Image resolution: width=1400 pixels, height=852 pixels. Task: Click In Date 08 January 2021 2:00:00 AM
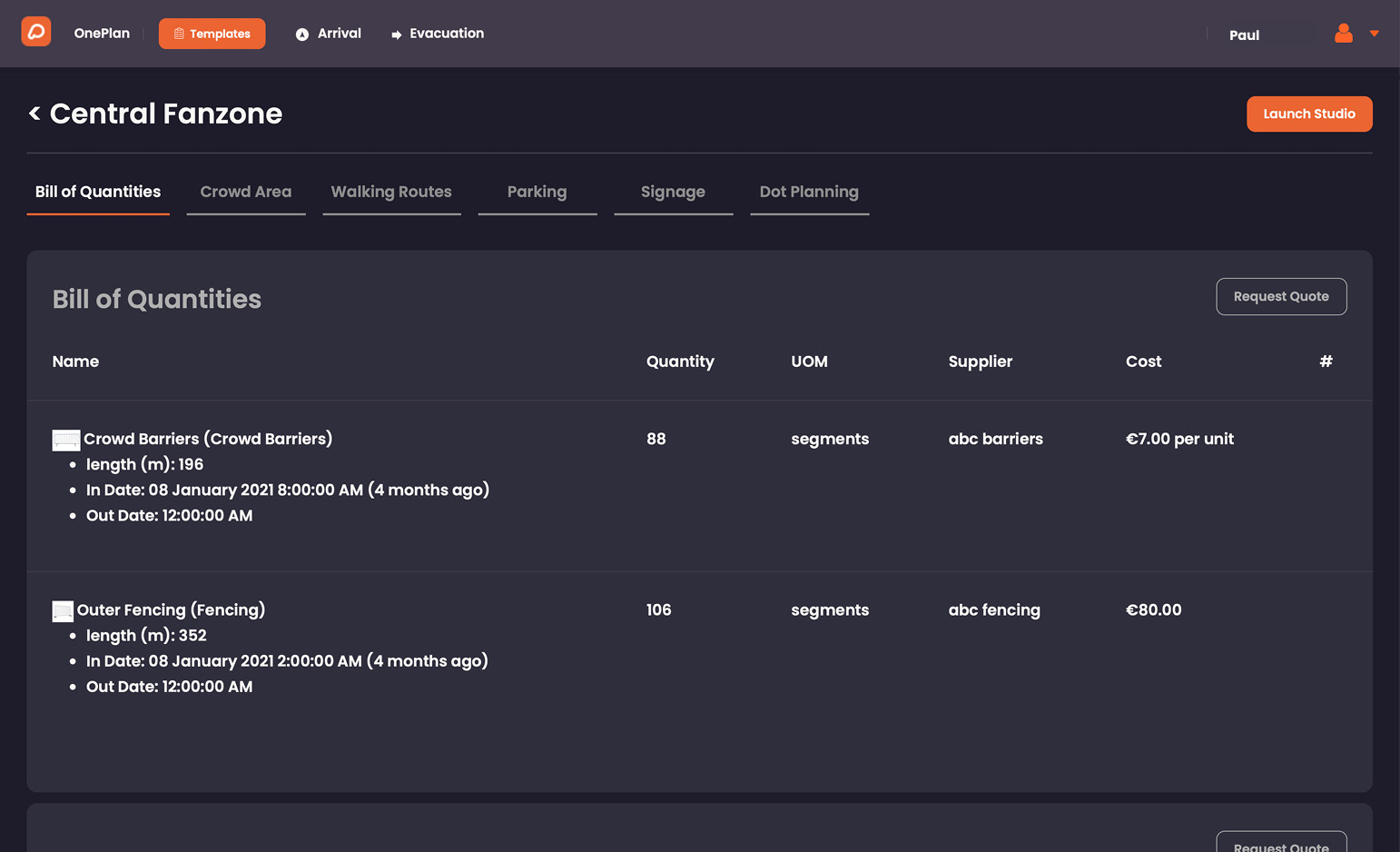pyautogui.click(x=287, y=661)
